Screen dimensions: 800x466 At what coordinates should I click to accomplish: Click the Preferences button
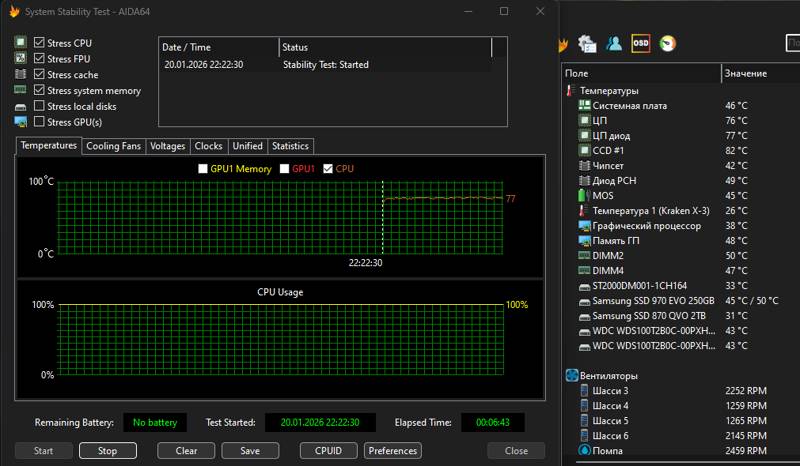tap(392, 451)
